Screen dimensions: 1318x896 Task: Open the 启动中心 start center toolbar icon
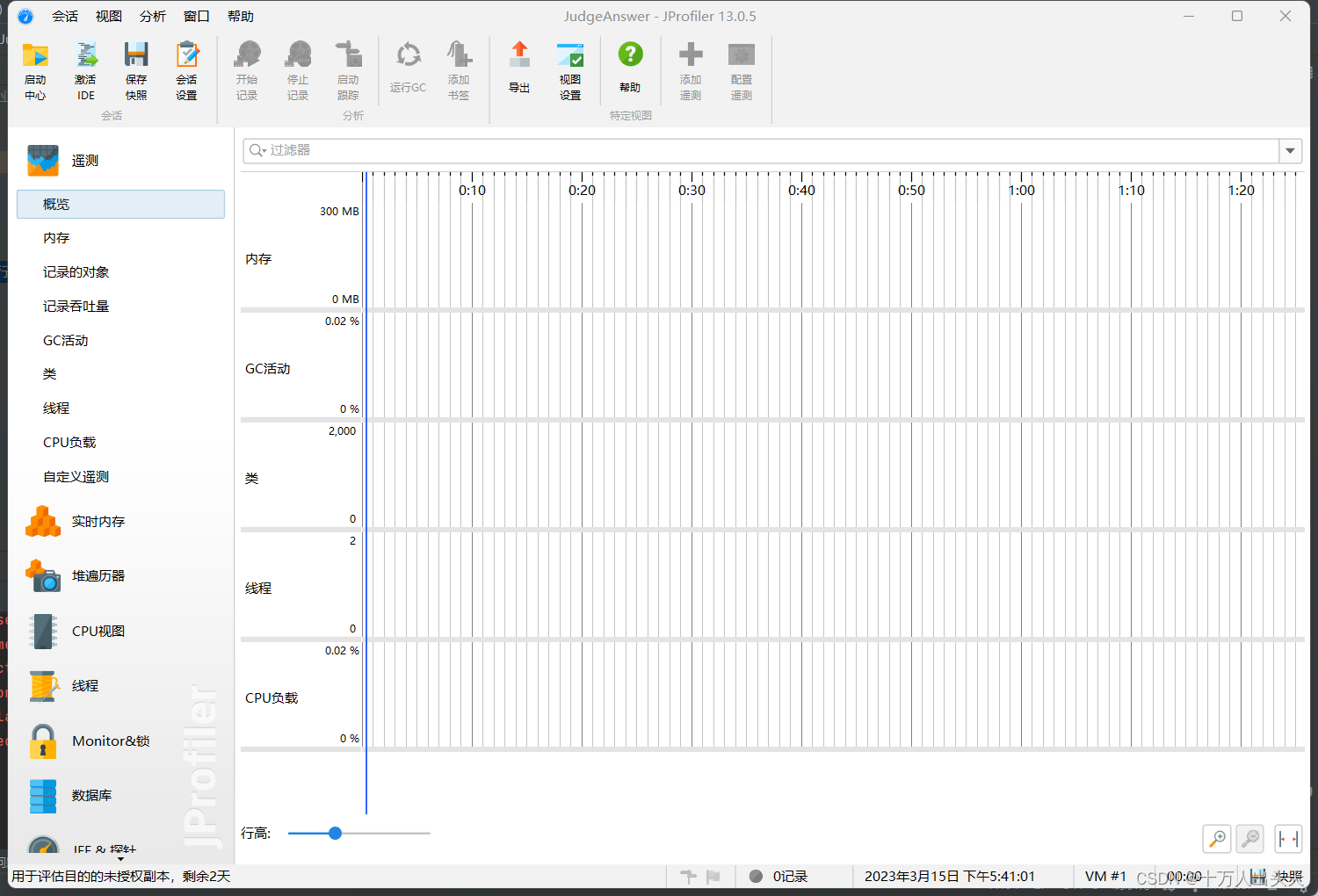point(35,70)
